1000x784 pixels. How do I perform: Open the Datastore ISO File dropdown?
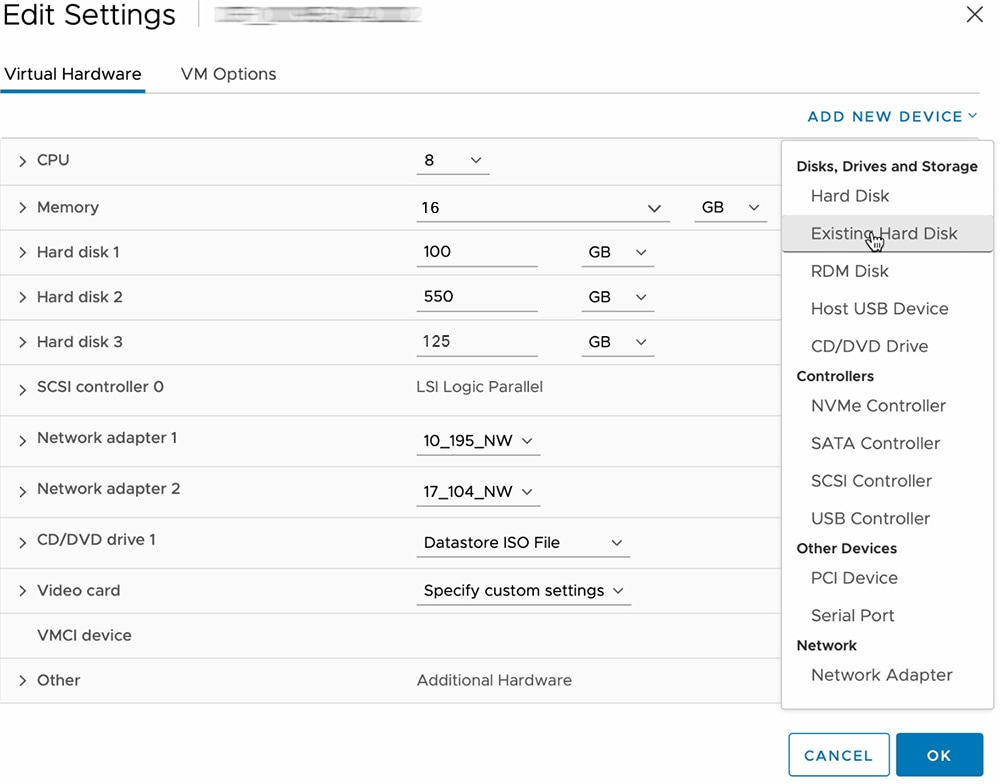[x=522, y=543]
